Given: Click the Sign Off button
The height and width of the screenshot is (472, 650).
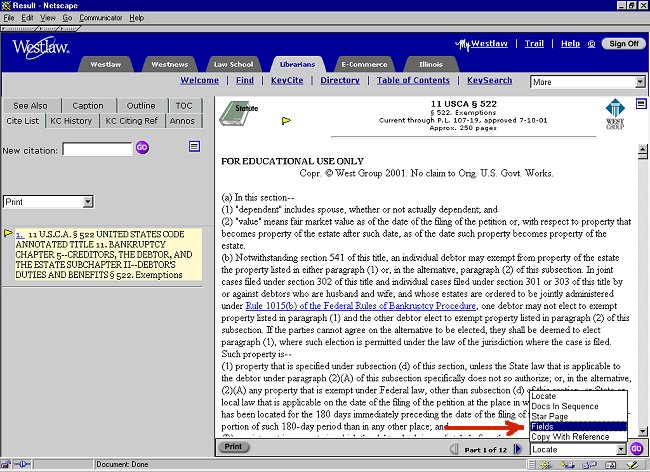Looking at the screenshot, I should tap(623, 44).
